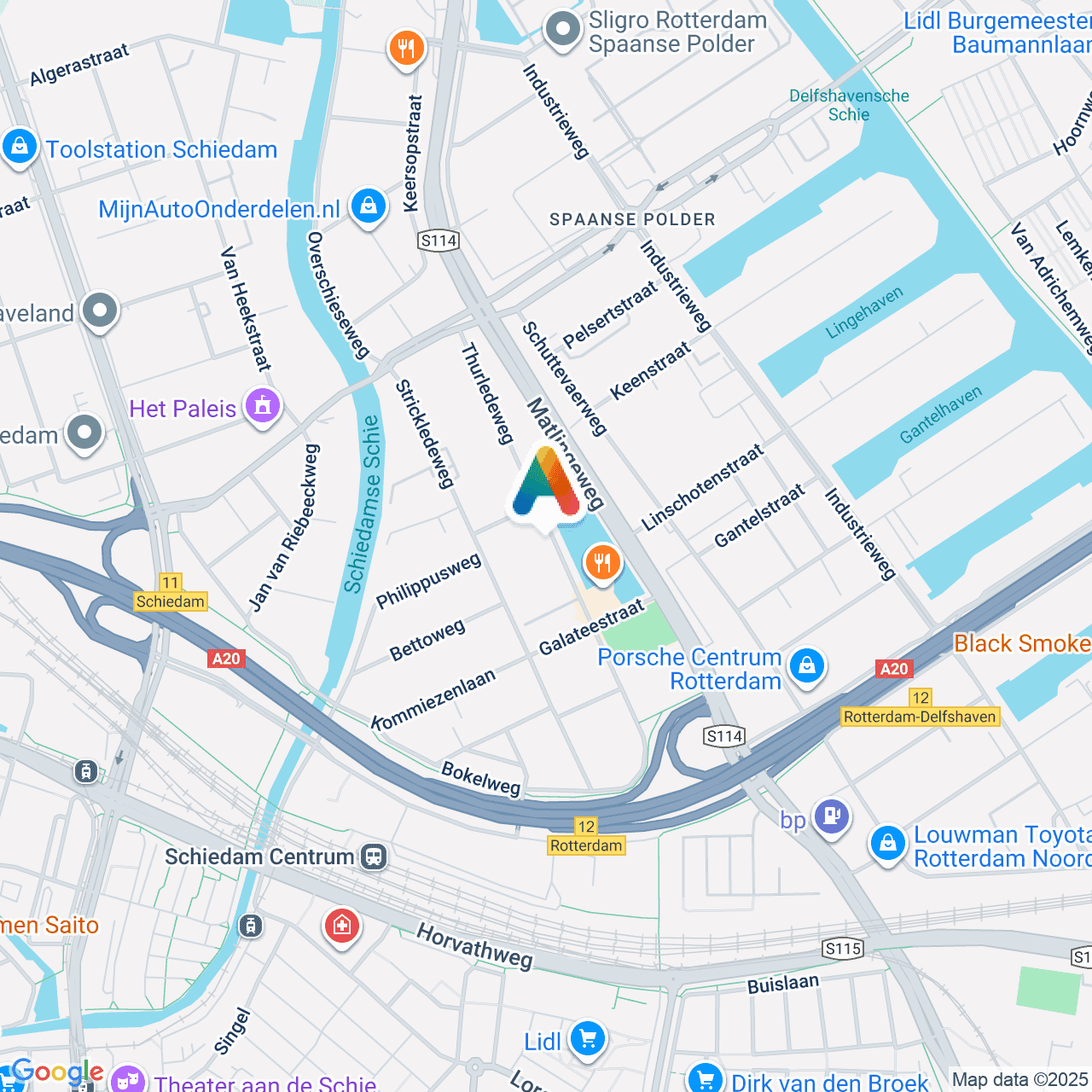The image size is (1092, 1092).
Task: Click the red hospital marker near Horvathweg
Action: (x=342, y=926)
